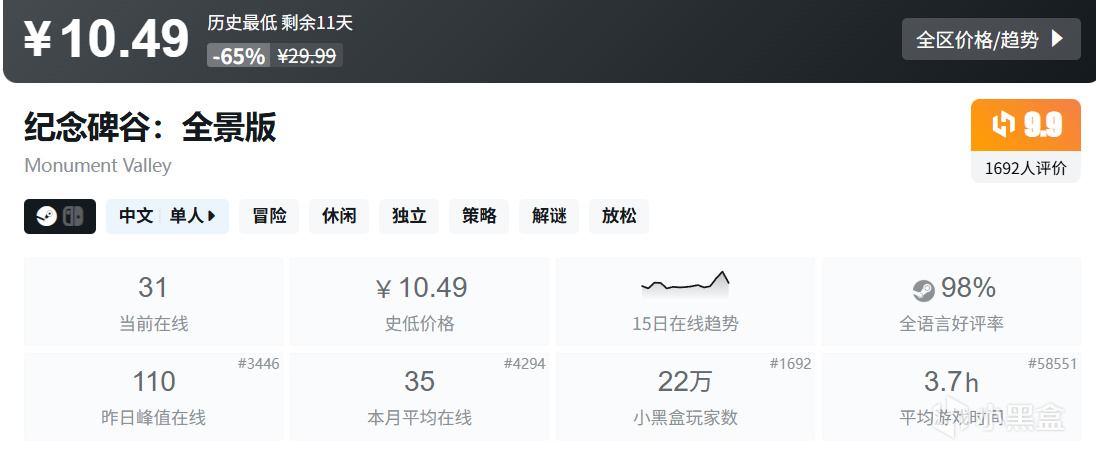Expand the 中文 单人 tag arrow
The width and height of the screenshot is (1096, 450).
click(x=211, y=217)
